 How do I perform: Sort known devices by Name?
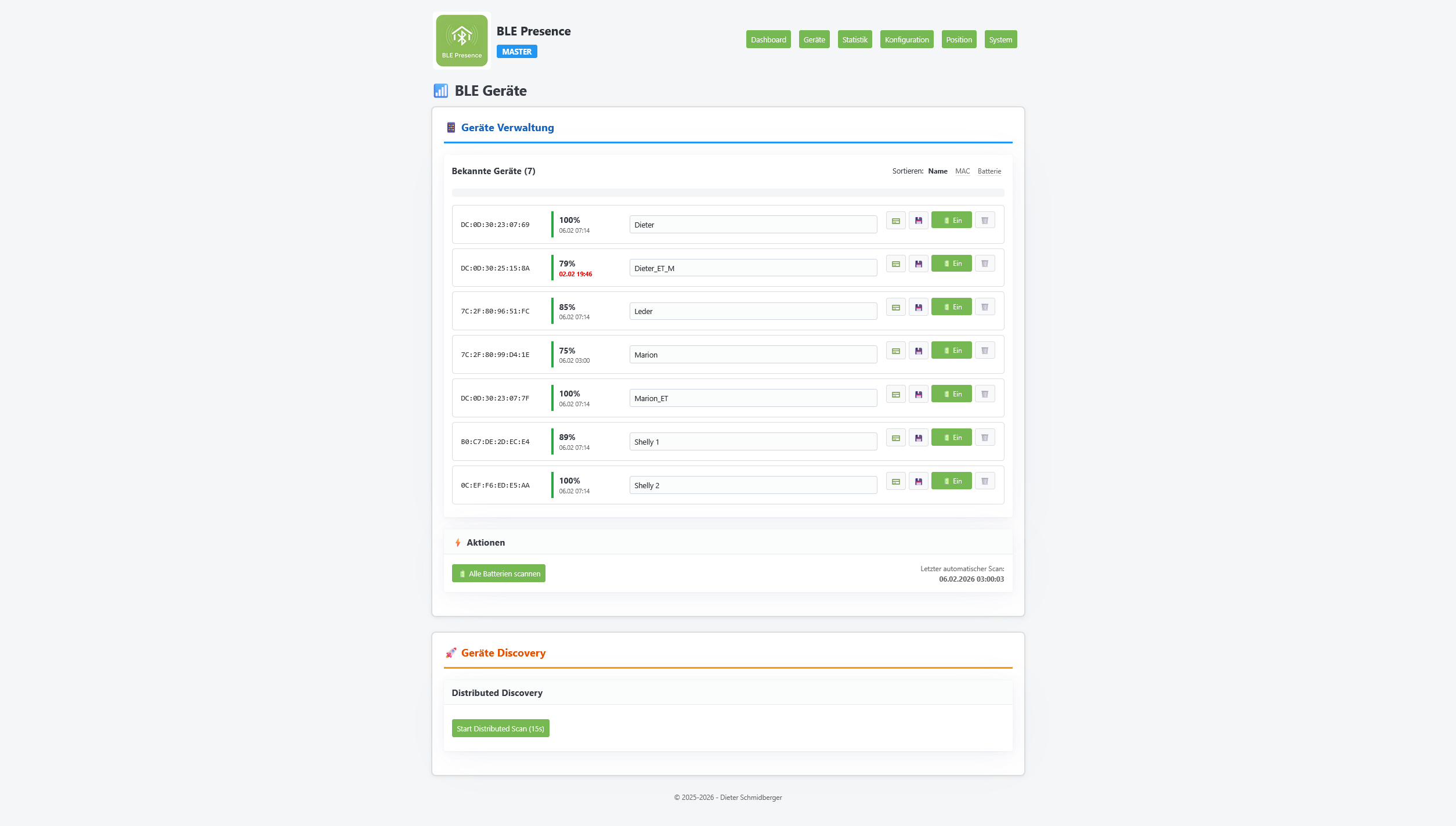coord(937,171)
